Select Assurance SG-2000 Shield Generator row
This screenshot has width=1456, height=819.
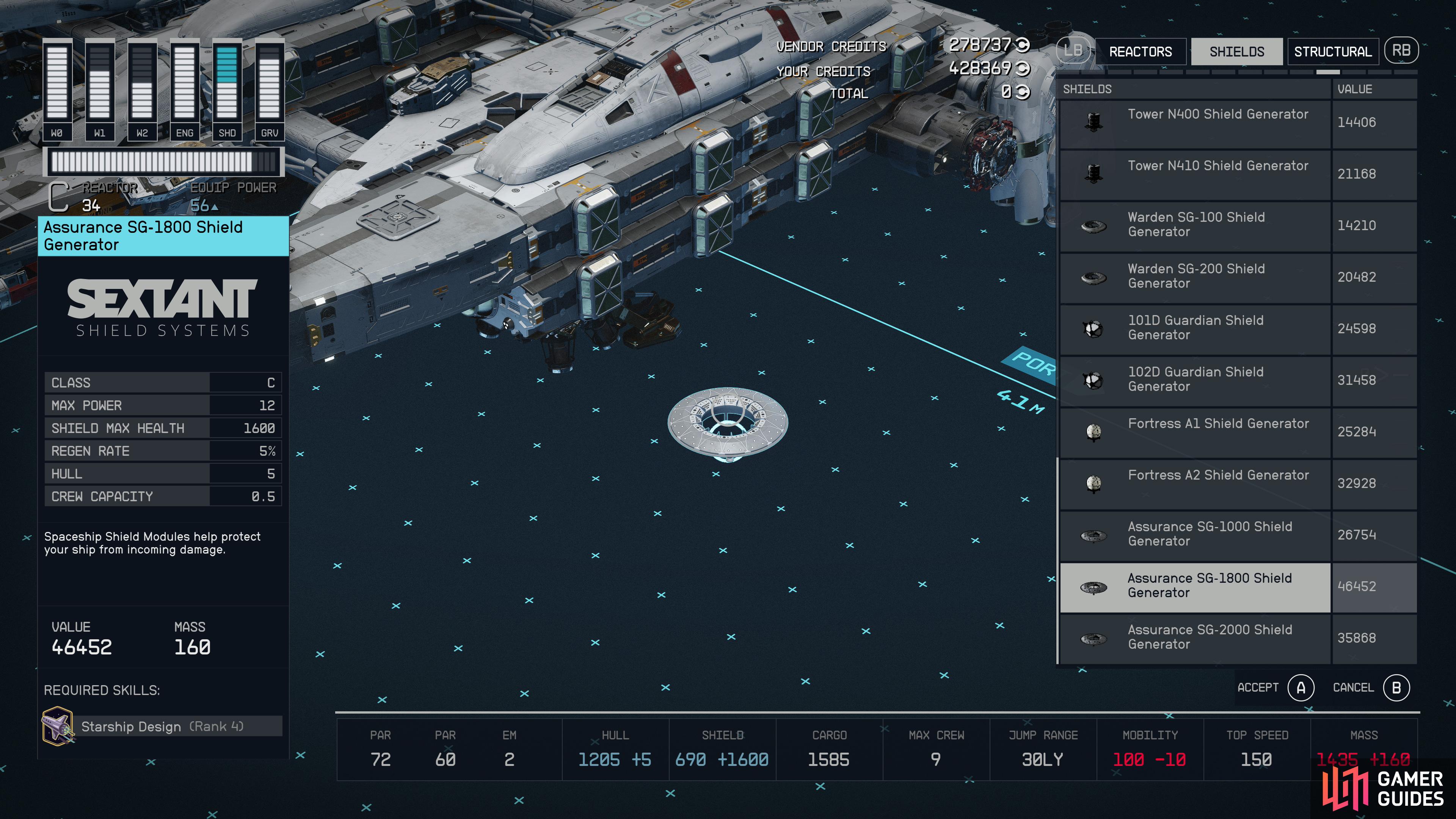(1238, 639)
